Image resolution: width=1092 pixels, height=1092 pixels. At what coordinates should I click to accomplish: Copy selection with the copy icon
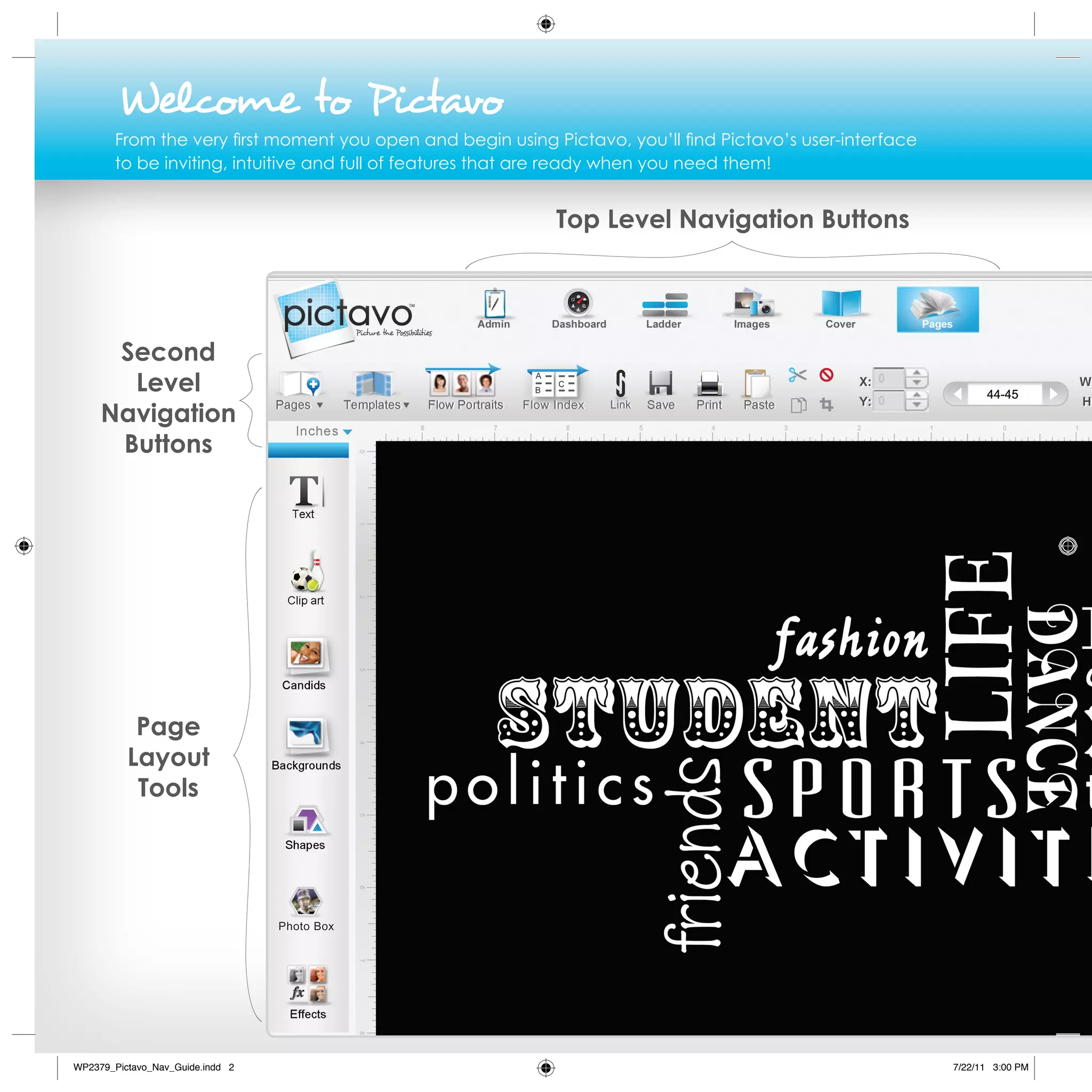tap(798, 405)
